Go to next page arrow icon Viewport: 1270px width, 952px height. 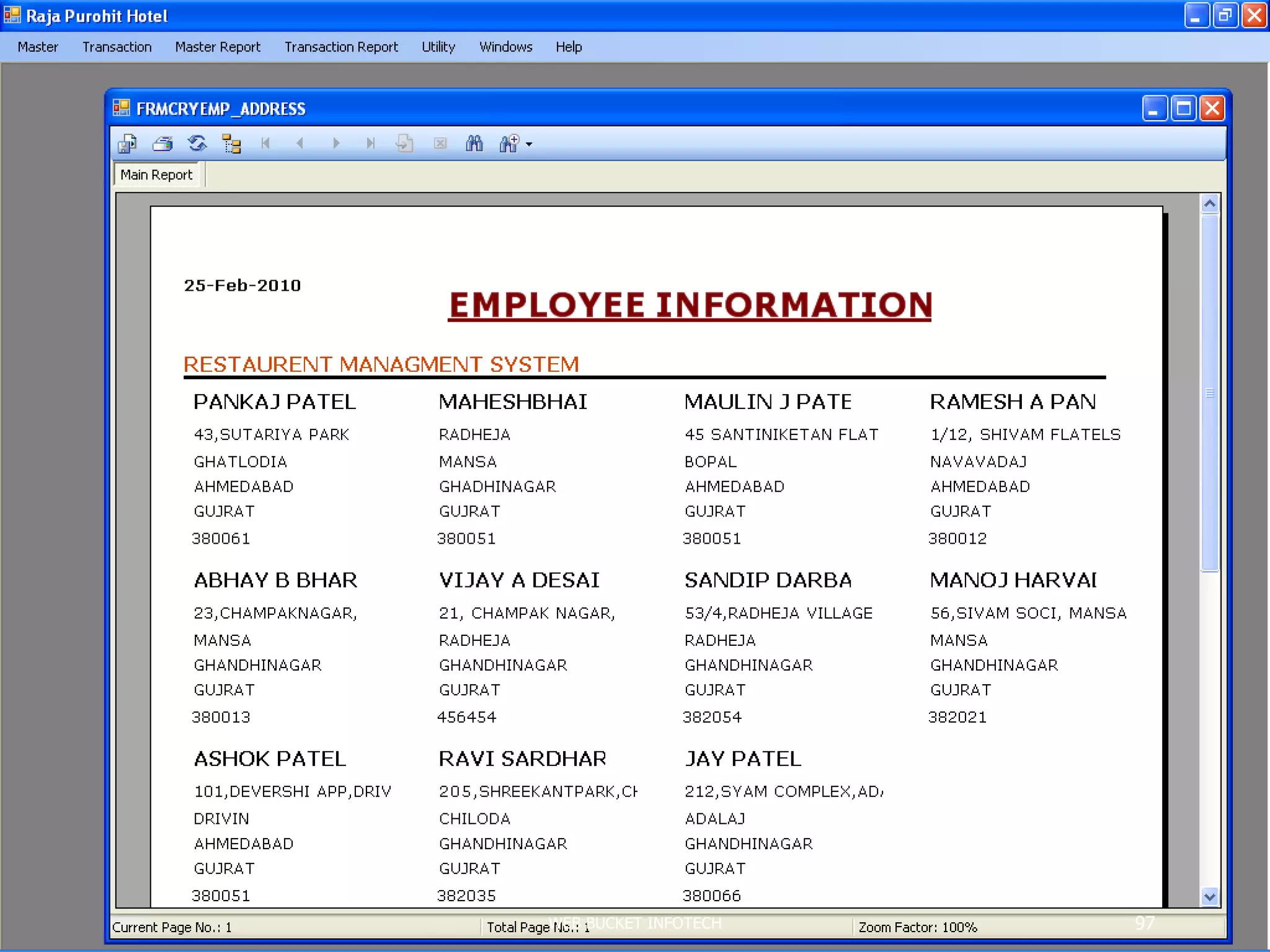coord(335,144)
